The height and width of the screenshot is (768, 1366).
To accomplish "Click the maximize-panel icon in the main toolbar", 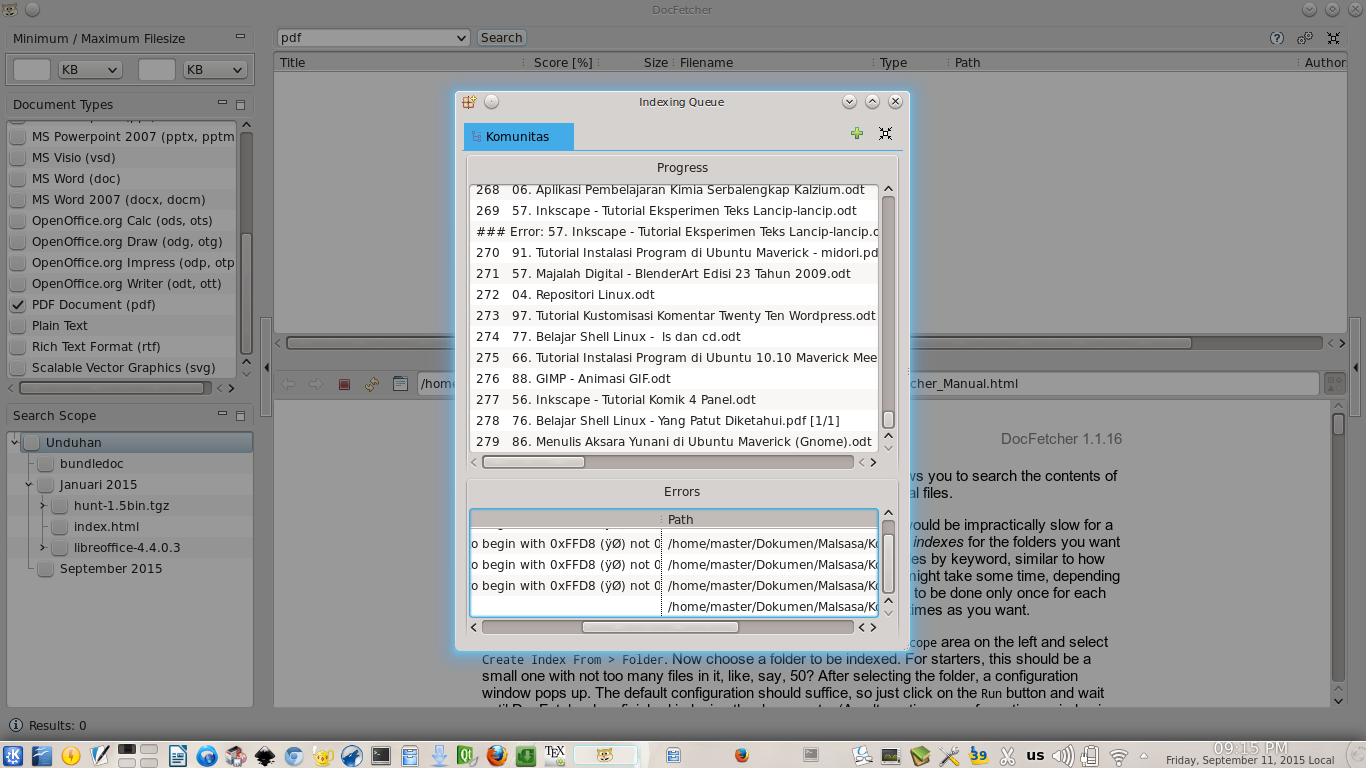I will click(1333, 38).
